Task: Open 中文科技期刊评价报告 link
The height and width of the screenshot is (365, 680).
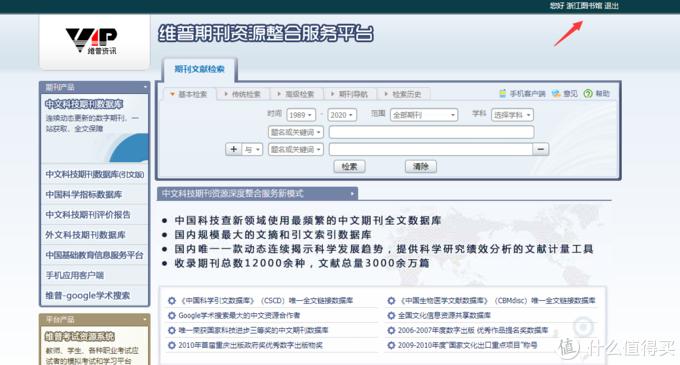Action: pyautogui.click(x=88, y=215)
